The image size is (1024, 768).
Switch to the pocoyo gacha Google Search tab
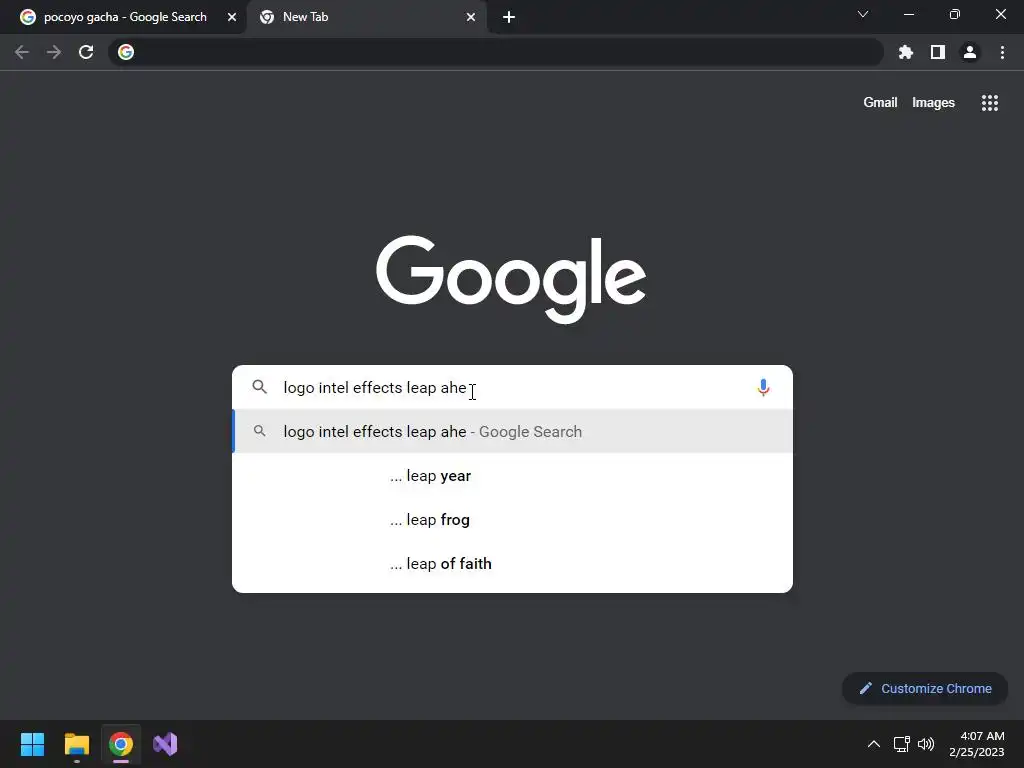pyautogui.click(x=124, y=17)
